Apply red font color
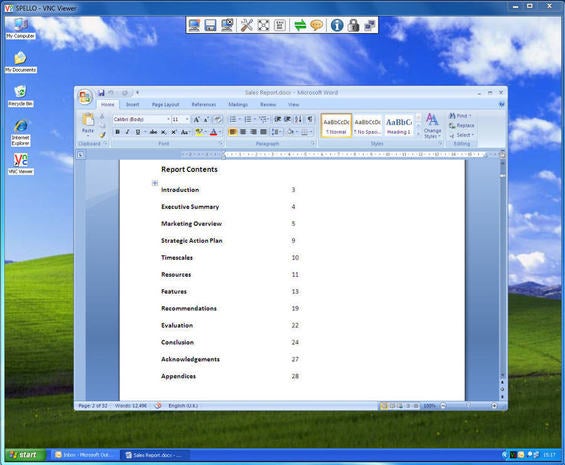 pos(214,132)
